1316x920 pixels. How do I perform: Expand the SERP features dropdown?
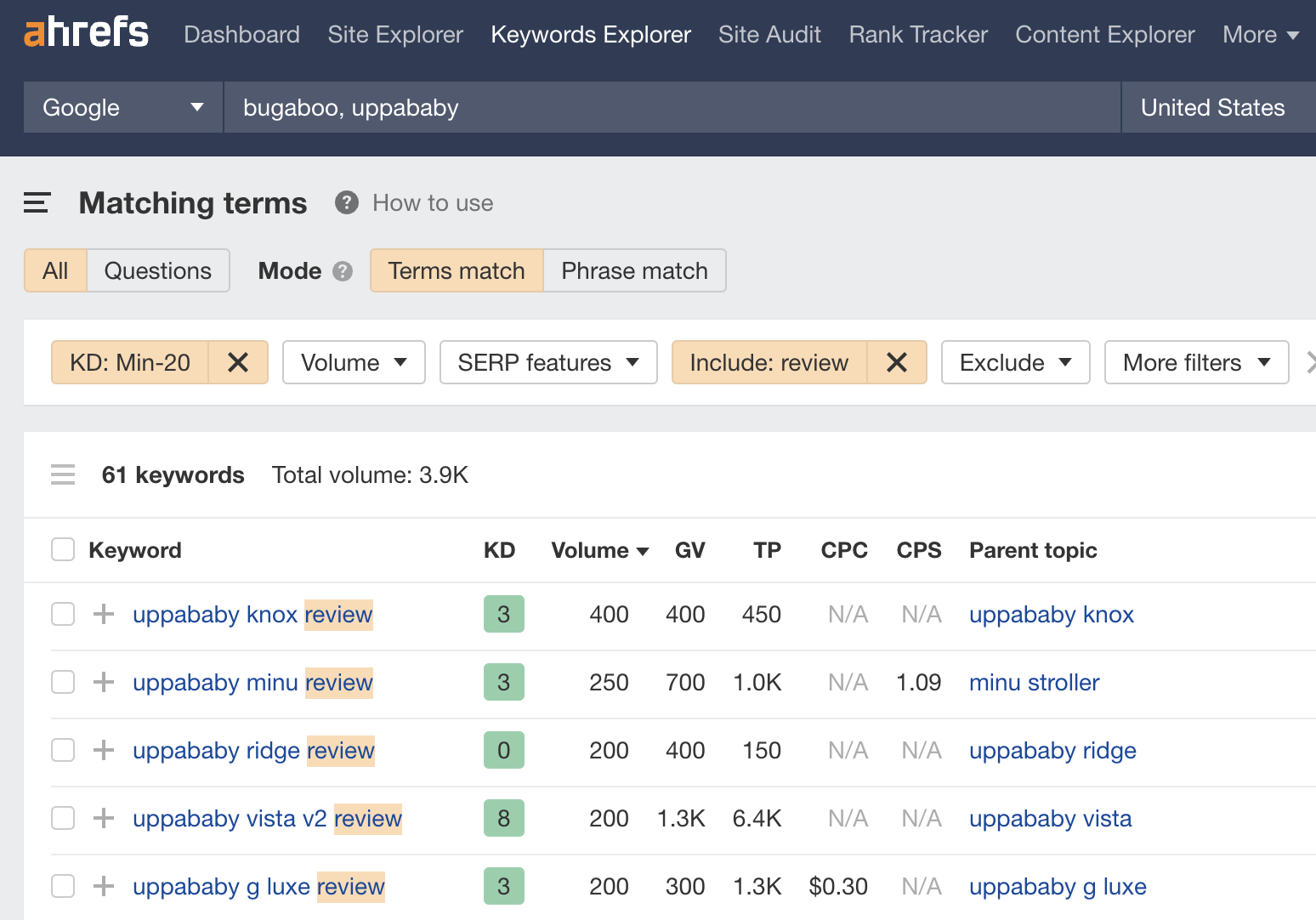tap(547, 362)
